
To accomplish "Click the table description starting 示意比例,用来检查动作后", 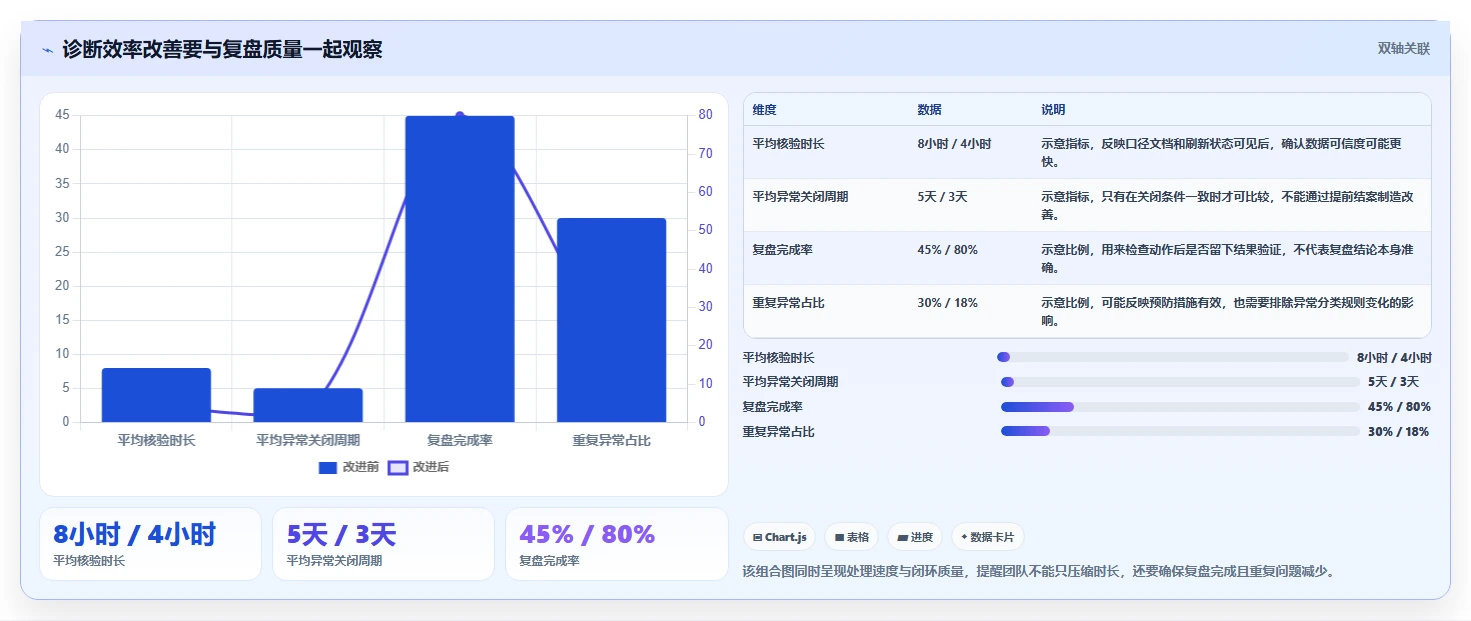I will point(1227,259).
